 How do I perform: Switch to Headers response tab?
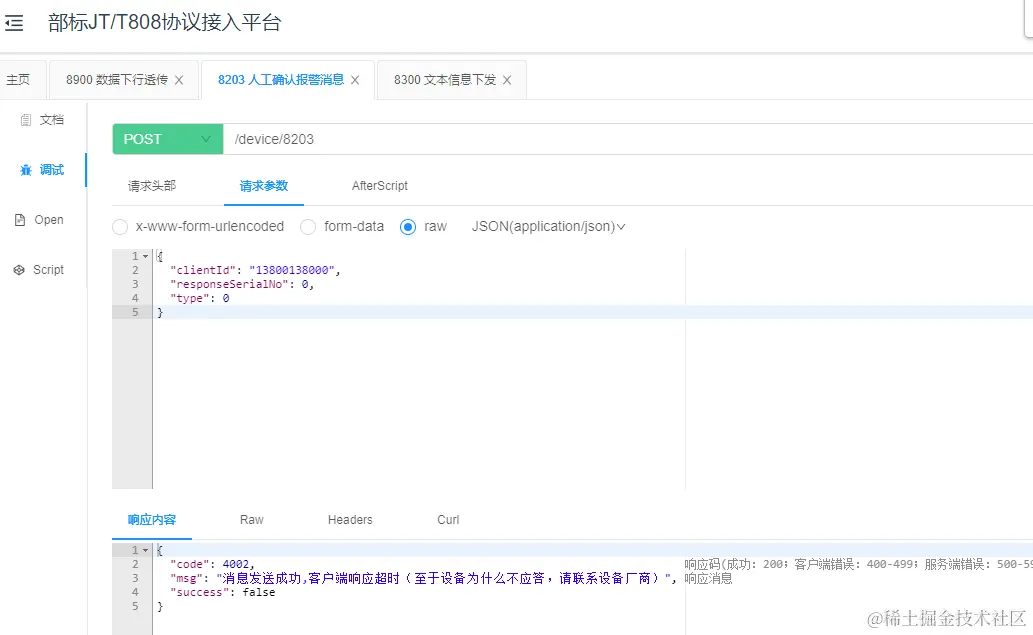(x=350, y=520)
